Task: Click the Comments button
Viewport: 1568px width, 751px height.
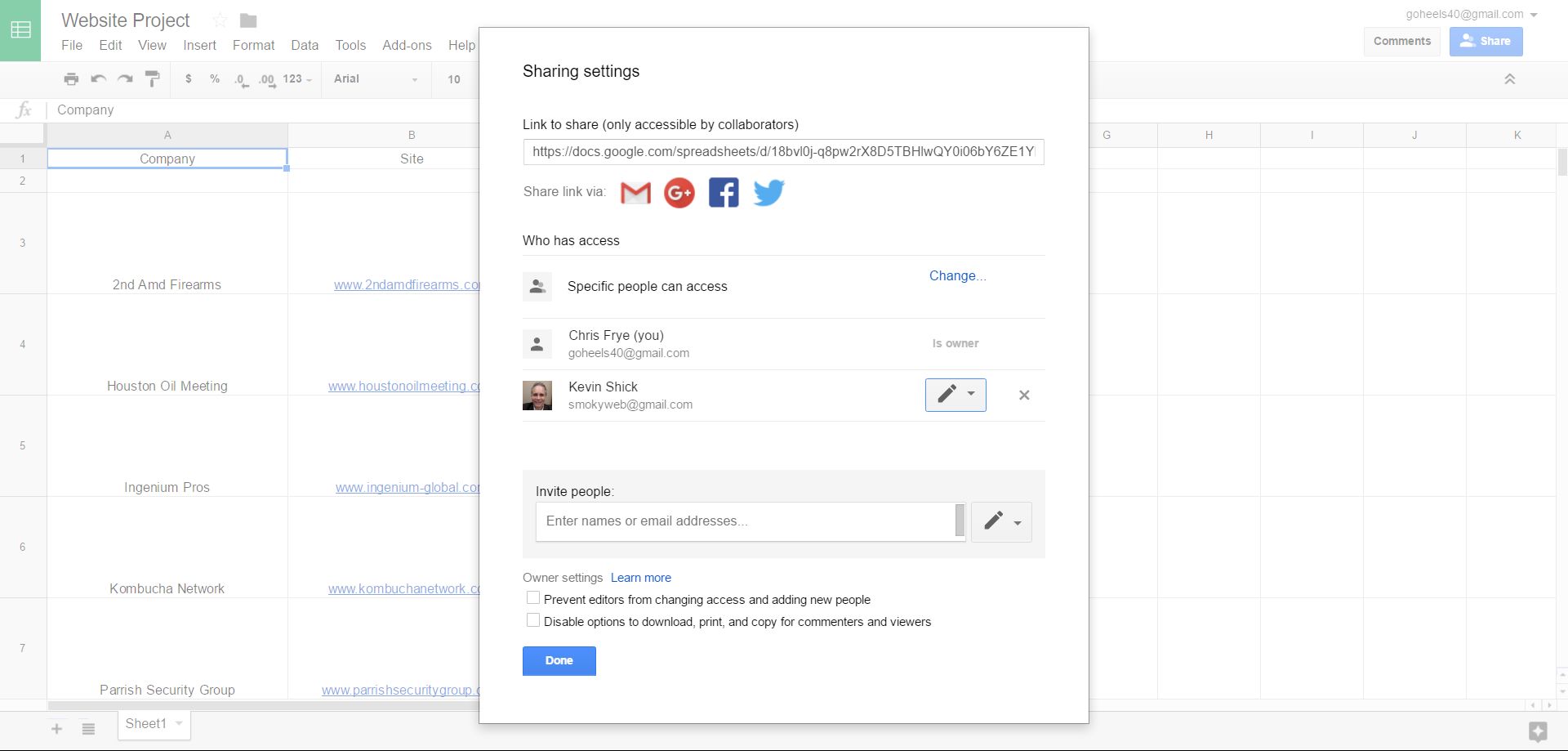Action: [1402, 42]
